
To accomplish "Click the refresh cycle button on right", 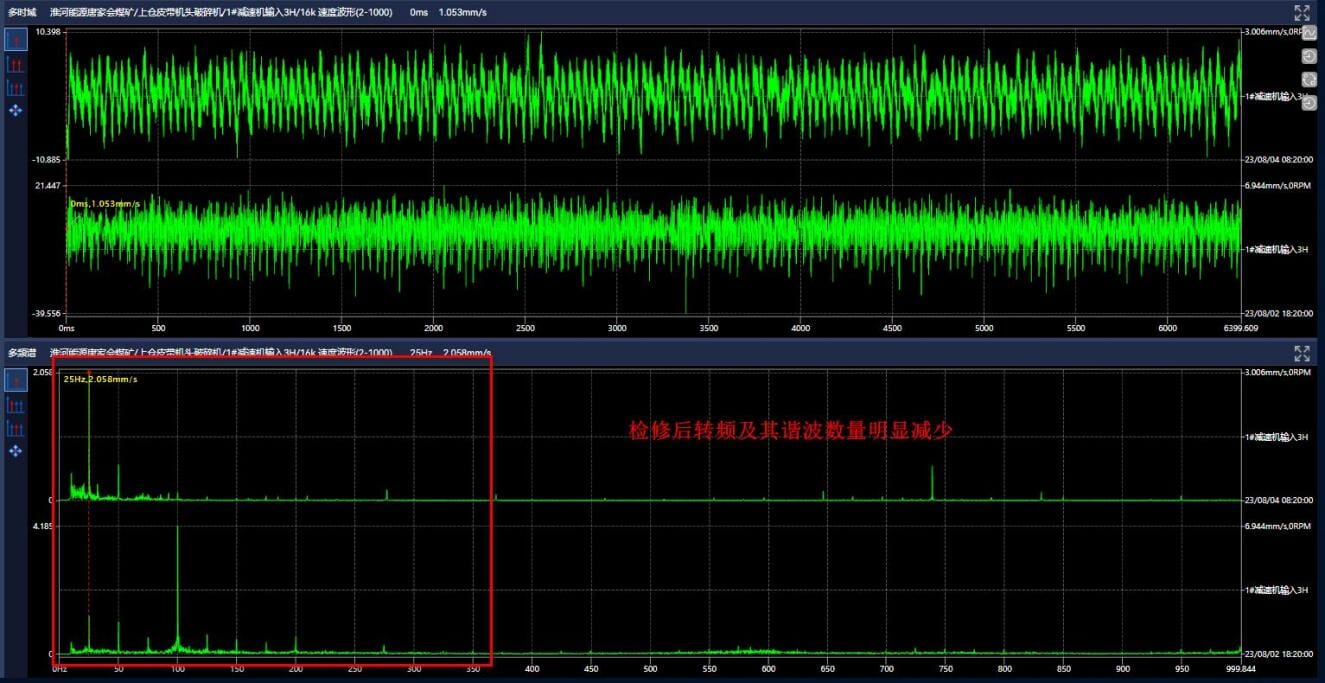I will click(x=1309, y=79).
